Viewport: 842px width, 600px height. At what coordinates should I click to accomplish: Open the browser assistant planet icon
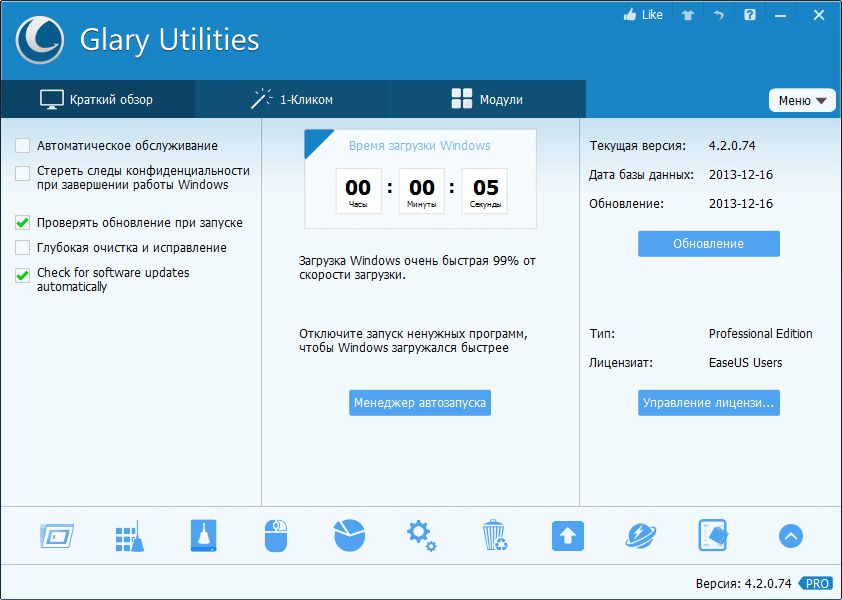pos(641,536)
